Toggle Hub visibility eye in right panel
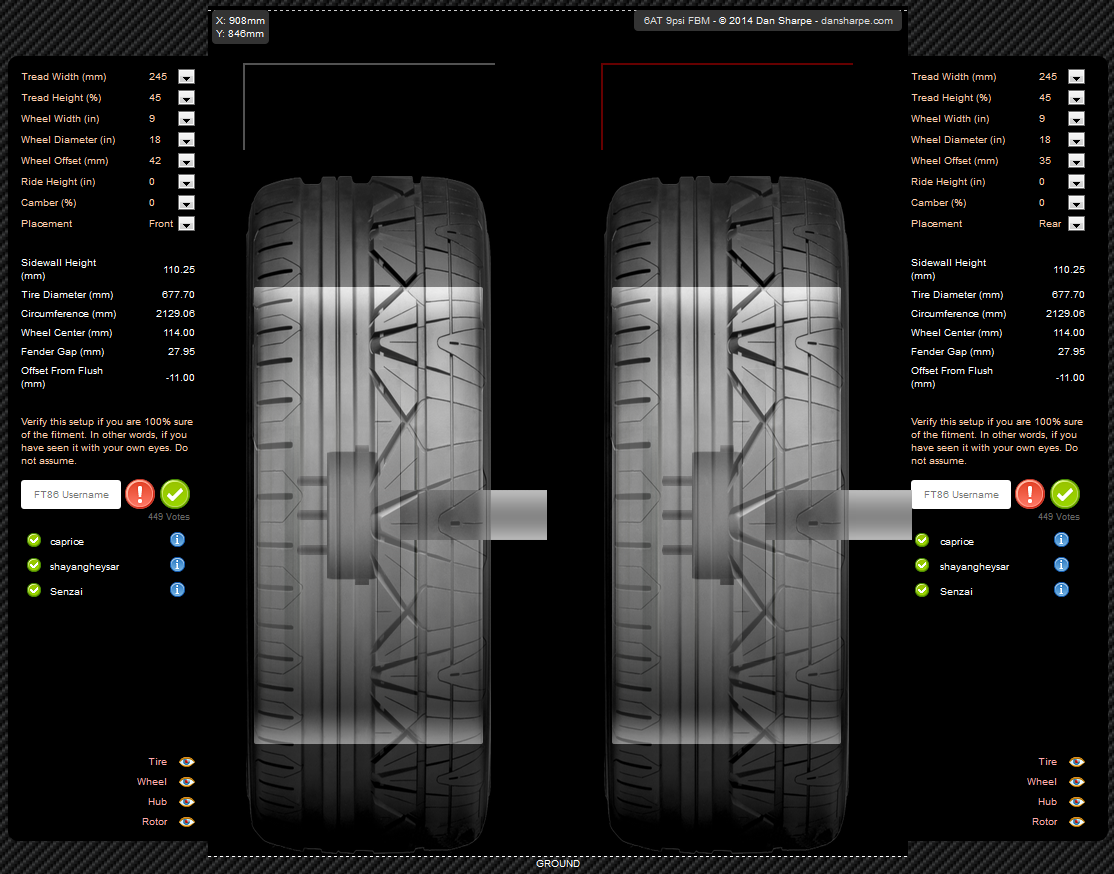The image size is (1114, 874). click(x=1076, y=802)
